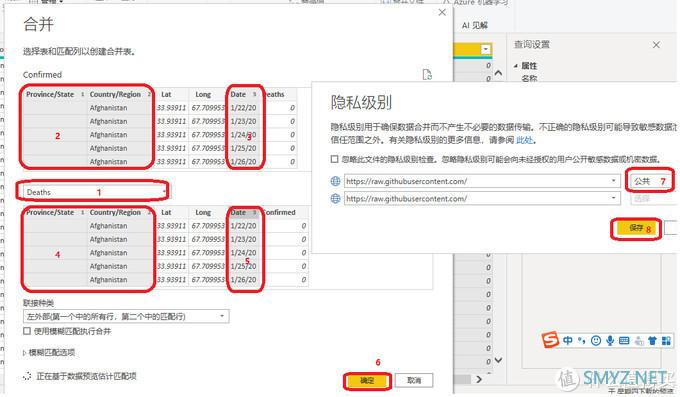680x397 pixels.
Task: Click 保存 in the privacy levels dialog
Action: 636,228
